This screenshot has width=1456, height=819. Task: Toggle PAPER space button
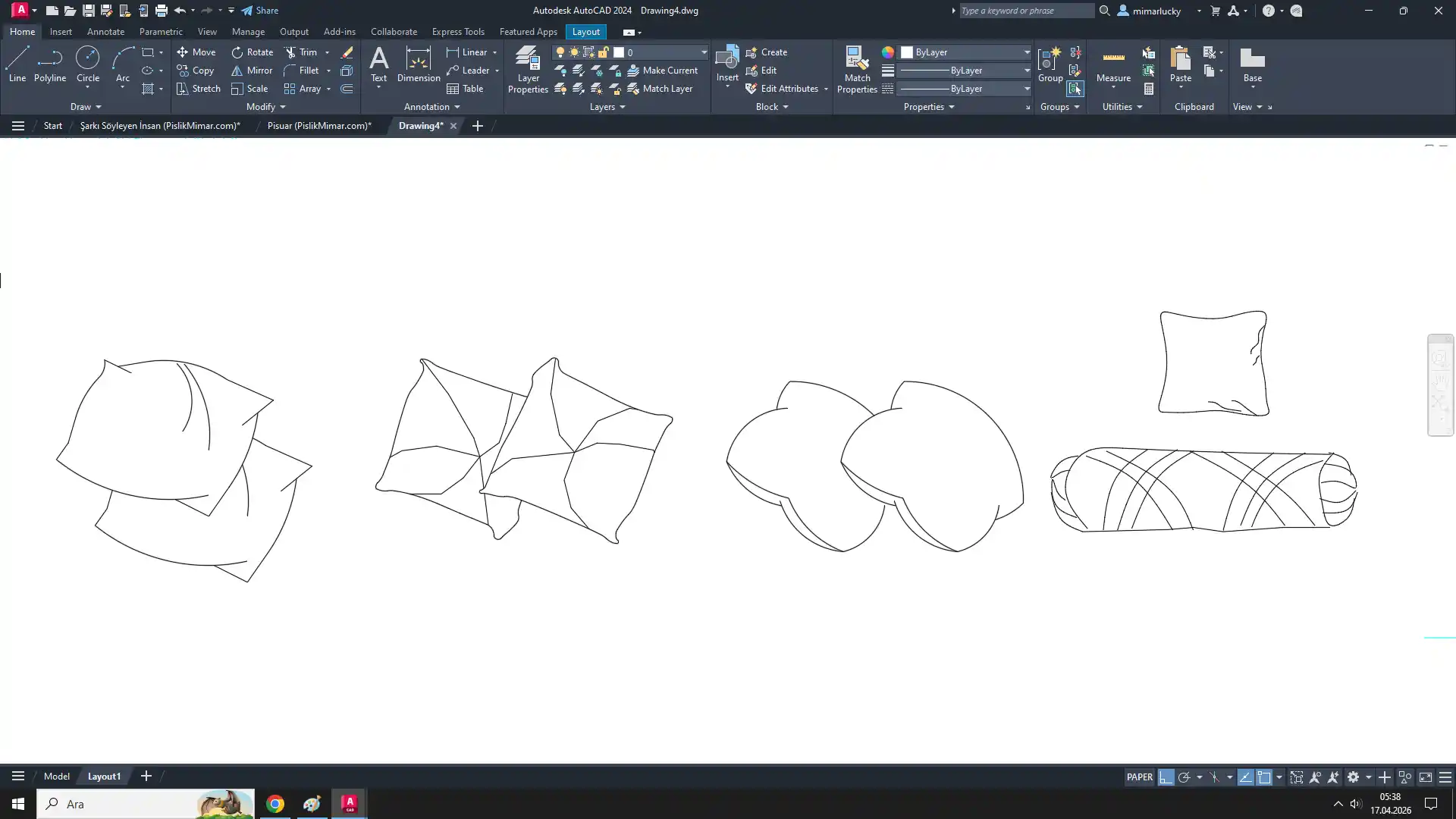point(1139,777)
